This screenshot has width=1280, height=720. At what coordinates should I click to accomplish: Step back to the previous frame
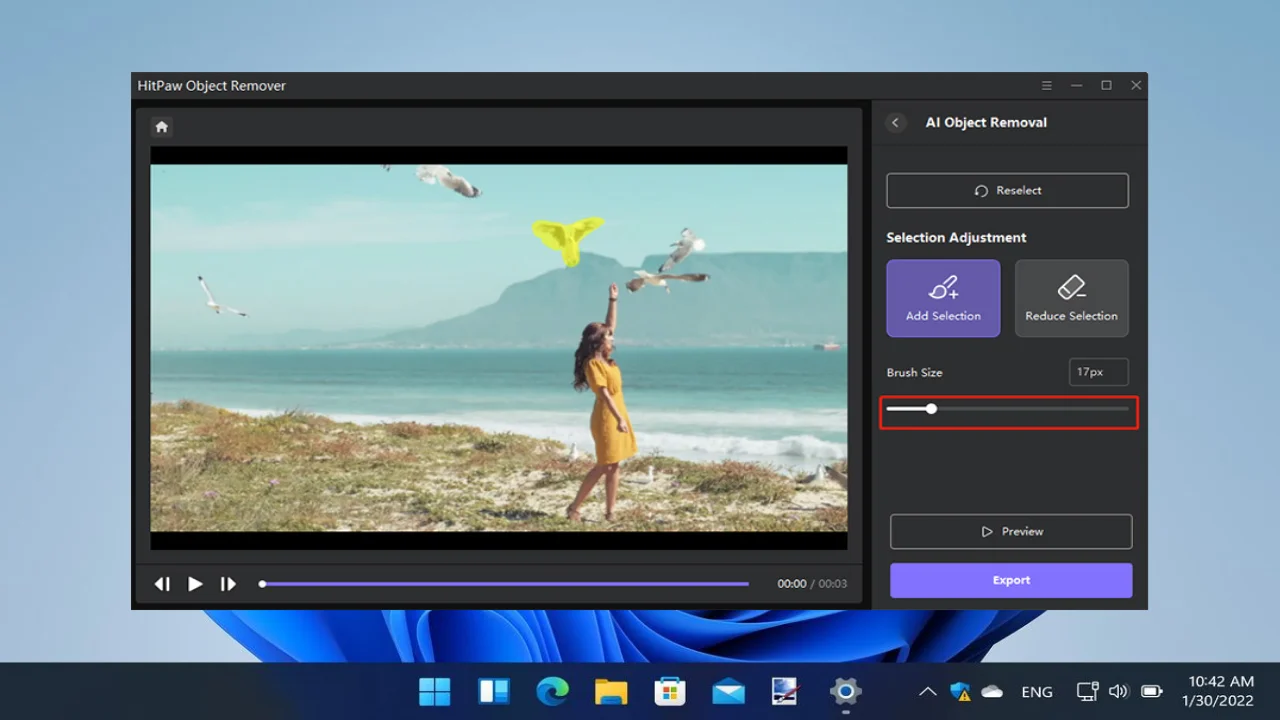162,584
